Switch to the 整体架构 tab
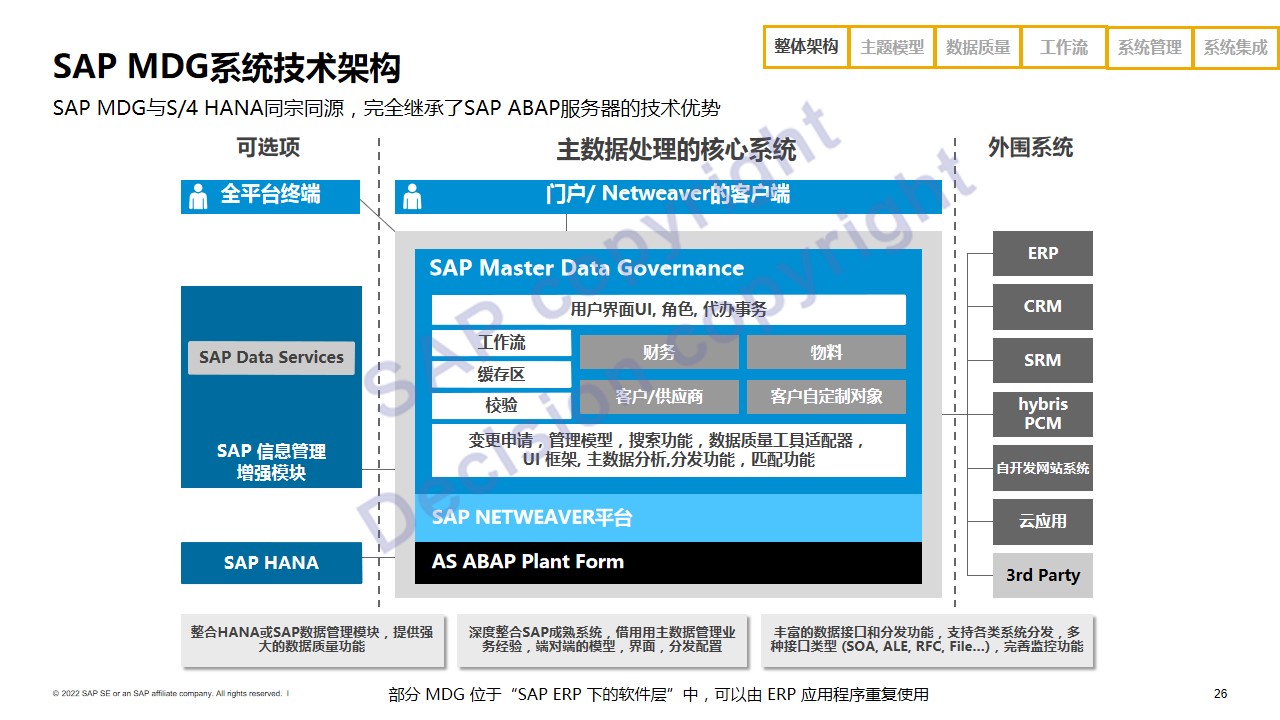1280x720 pixels. coord(806,47)
